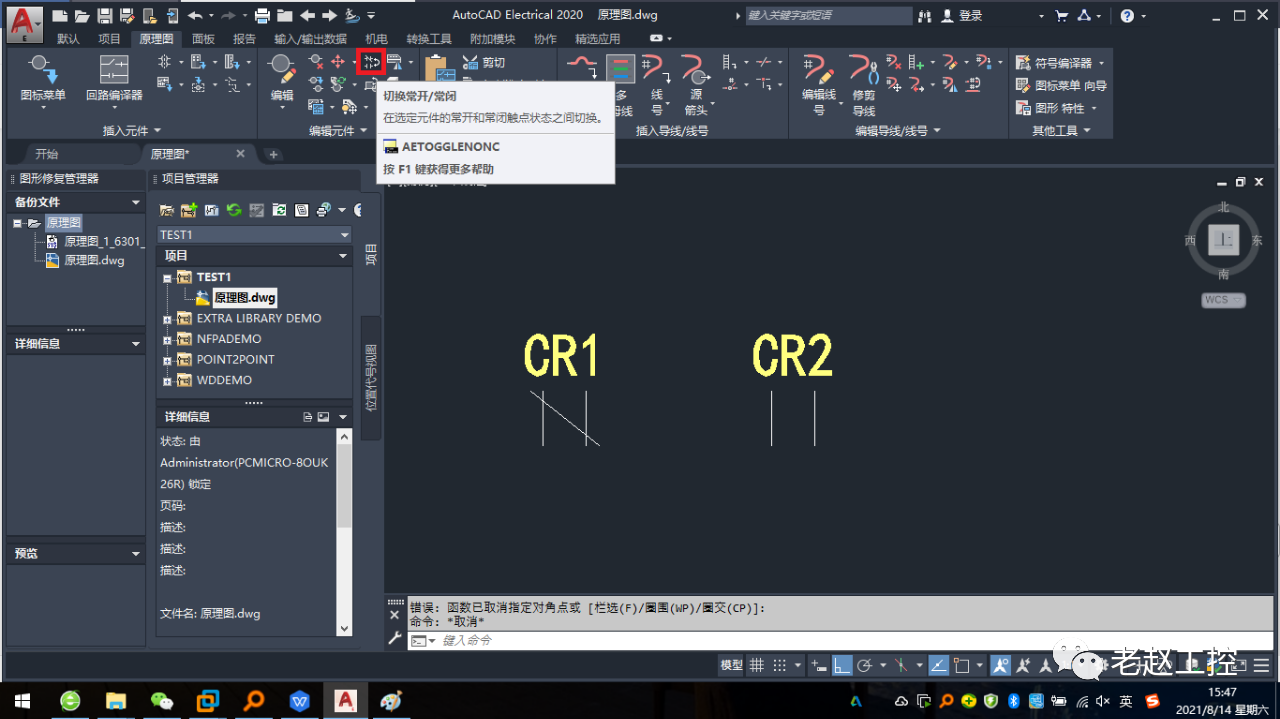Click the new drawing tab plus button
Image resolution: width=1280 pixels, height=719 pixels.
[x=273, y=154]
